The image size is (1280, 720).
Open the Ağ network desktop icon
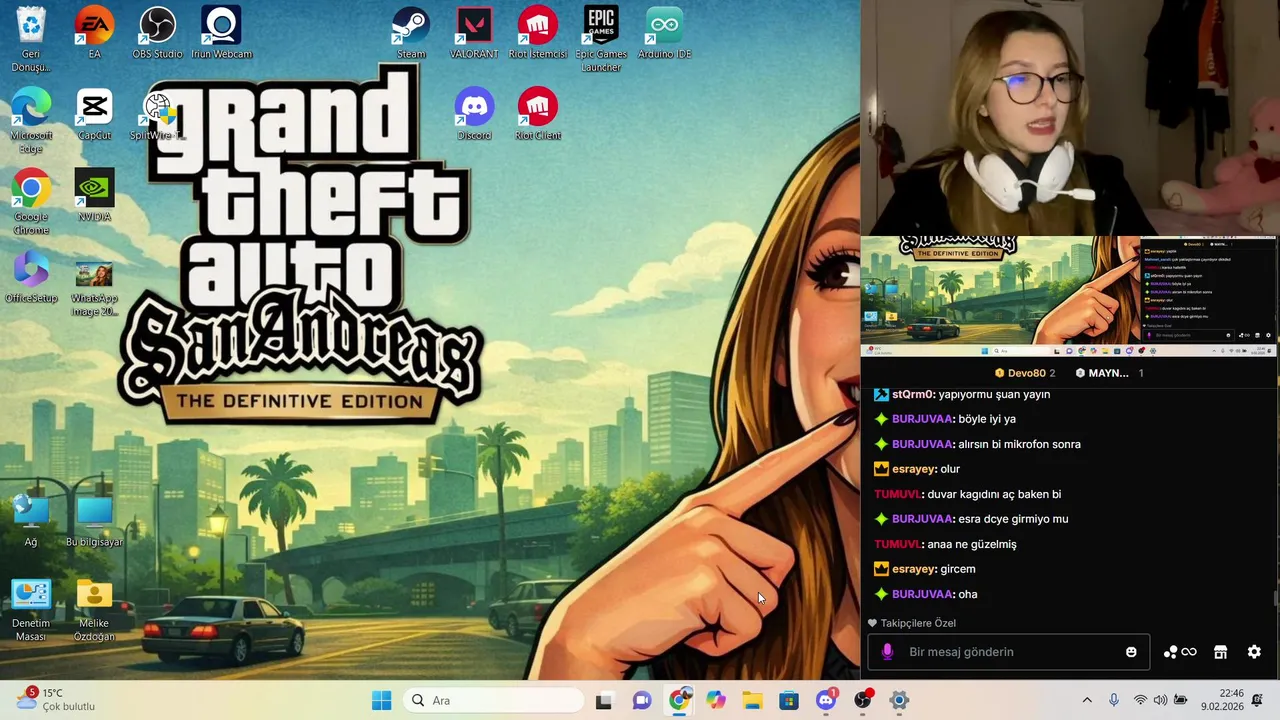pyautogui.click(x=31, y=520)
